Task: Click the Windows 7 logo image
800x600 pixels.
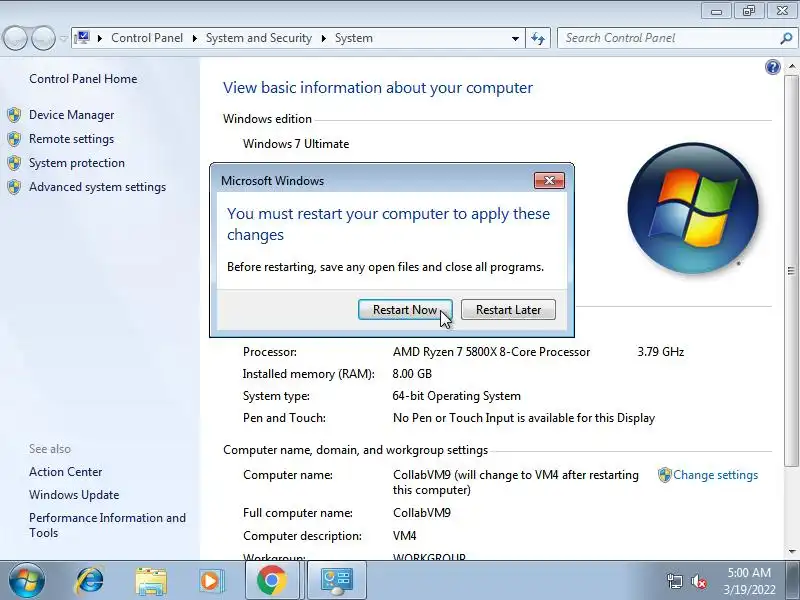Action: pyautogui.click(x=693, y=208)
